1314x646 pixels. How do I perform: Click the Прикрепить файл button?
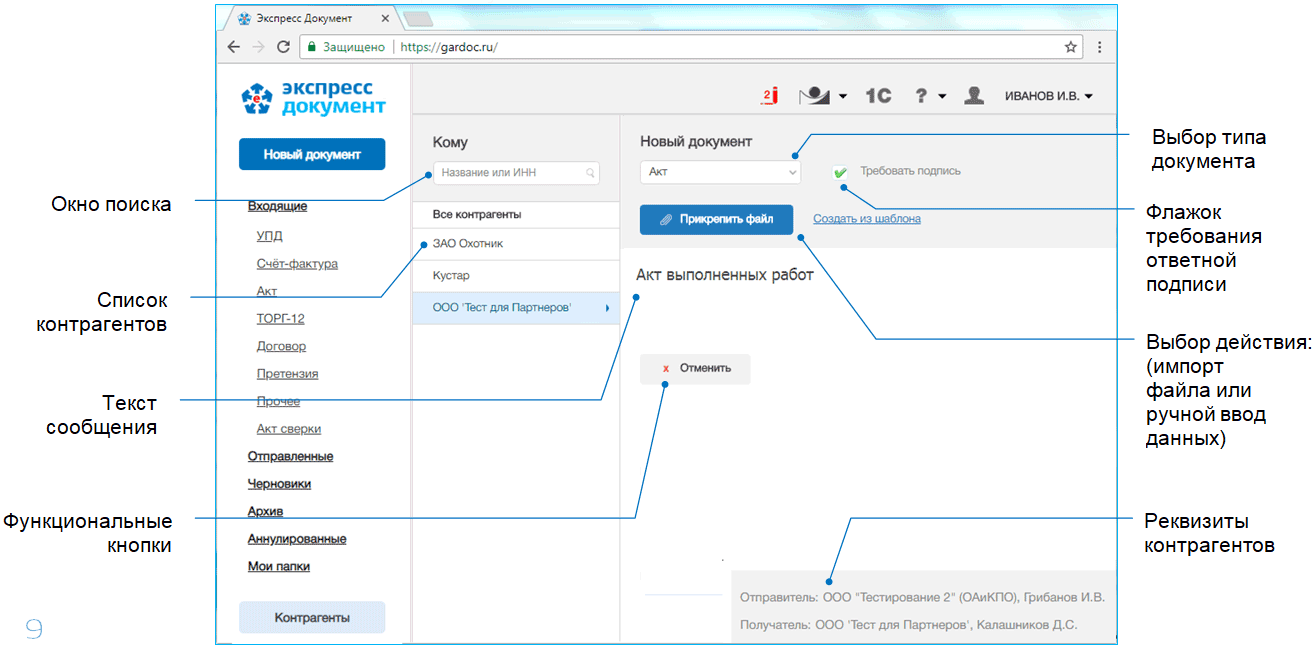[716, 219]
